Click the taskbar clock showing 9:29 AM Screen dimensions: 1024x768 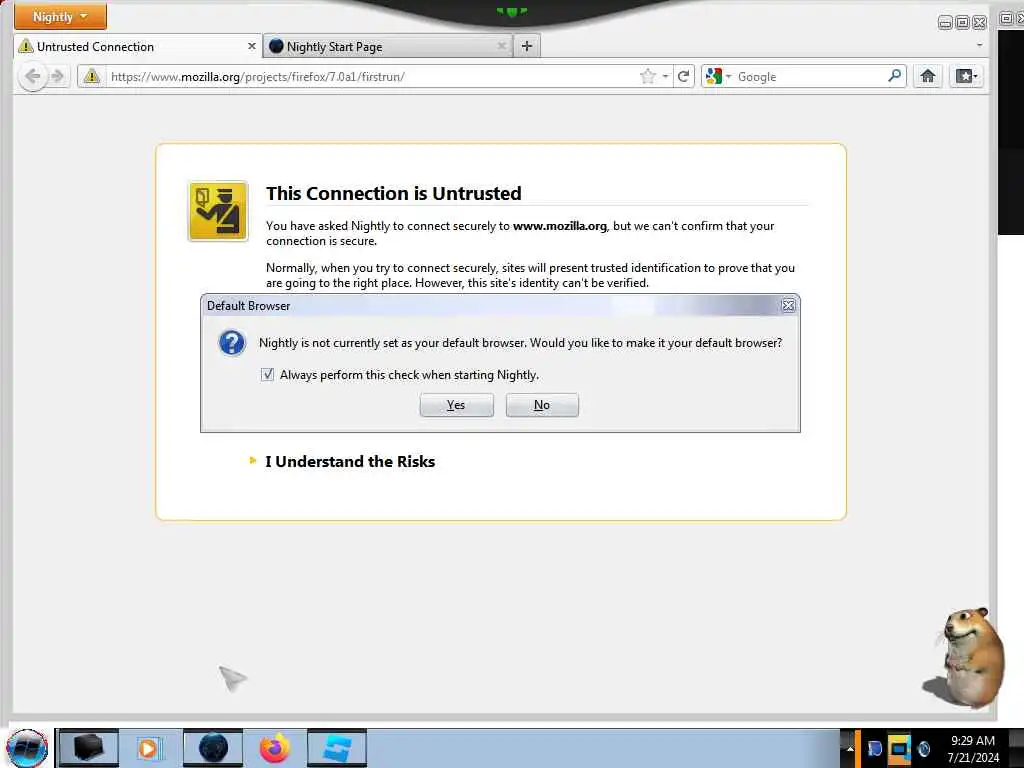pyautogui.click(x=973, y=748)
